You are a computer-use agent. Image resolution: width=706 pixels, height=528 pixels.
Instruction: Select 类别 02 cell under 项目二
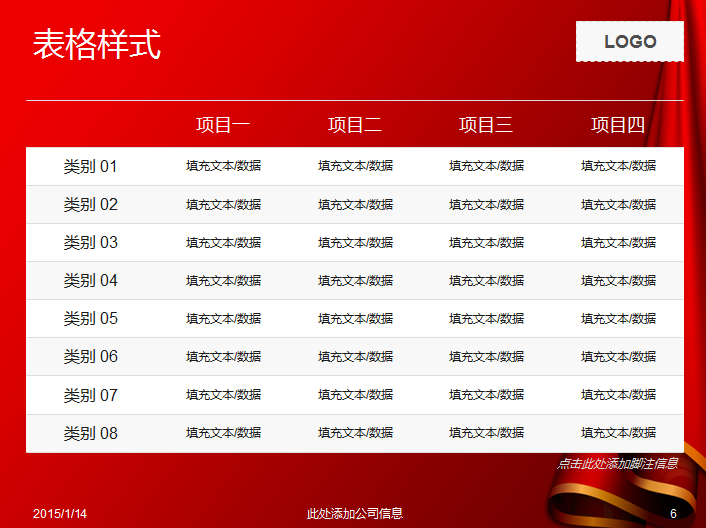[355, 205]
